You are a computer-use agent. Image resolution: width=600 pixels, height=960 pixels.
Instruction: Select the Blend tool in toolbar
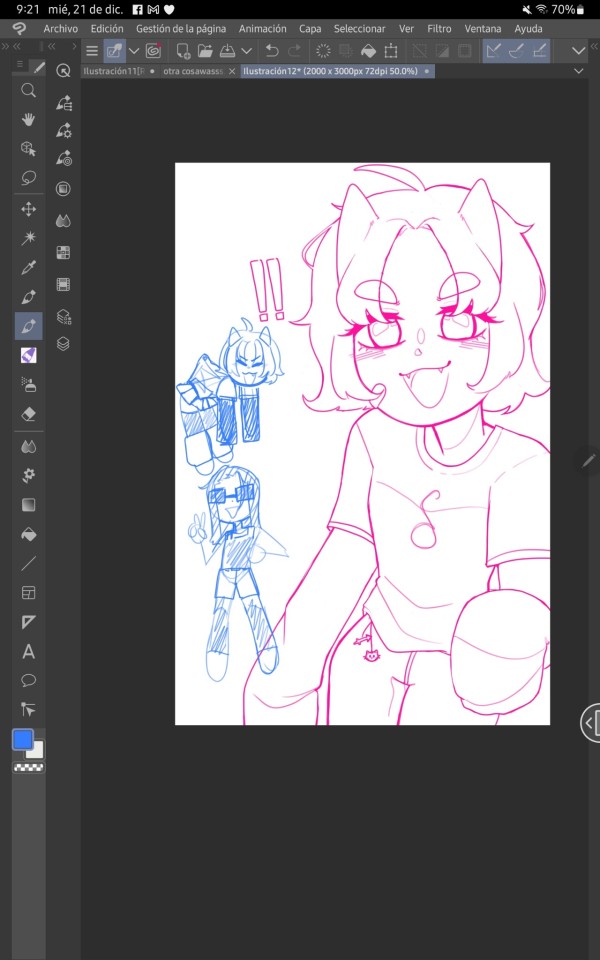coord(28,447)
